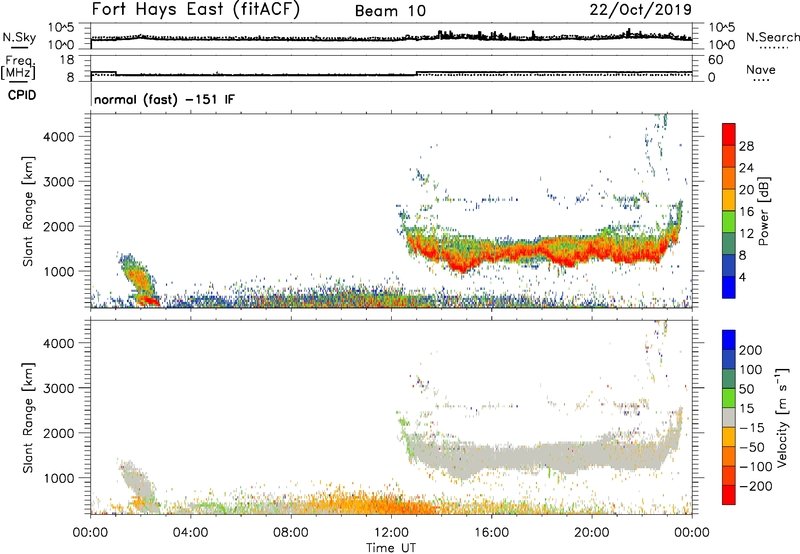Click the 'Freq. [MHz]' axis label
The width and height of the screenshot is (800, 554).
coord(18,68)
